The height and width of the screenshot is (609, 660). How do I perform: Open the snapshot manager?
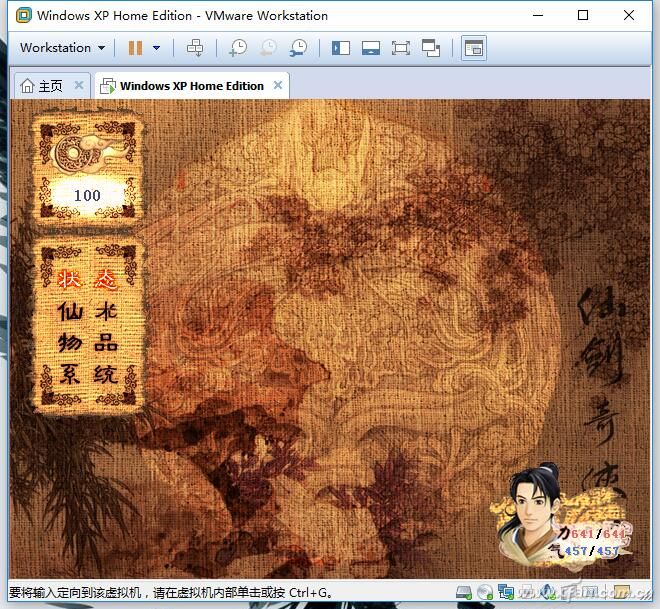point(298,48)
